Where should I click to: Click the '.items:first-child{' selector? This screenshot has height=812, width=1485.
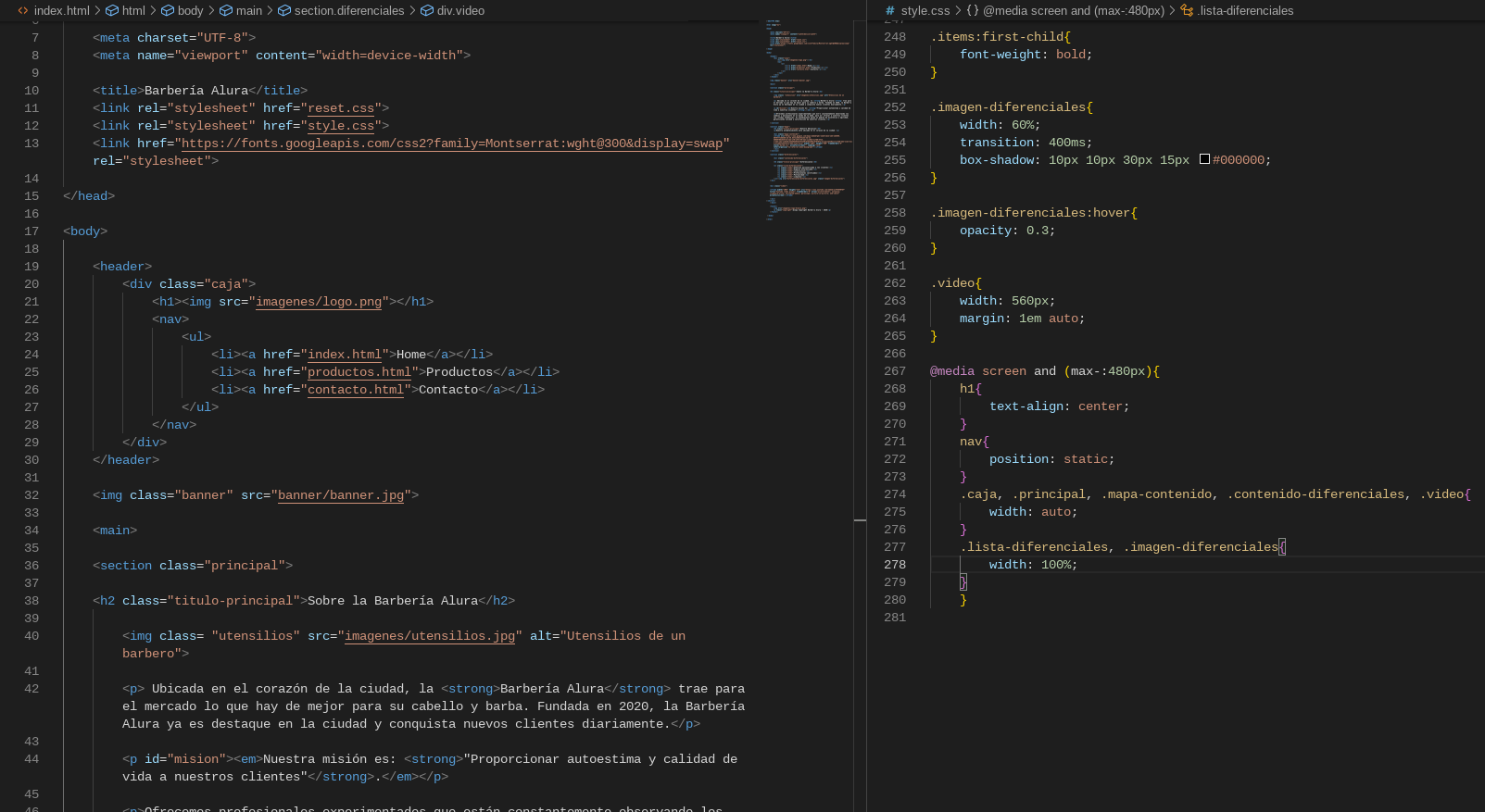click(1000, 37)
